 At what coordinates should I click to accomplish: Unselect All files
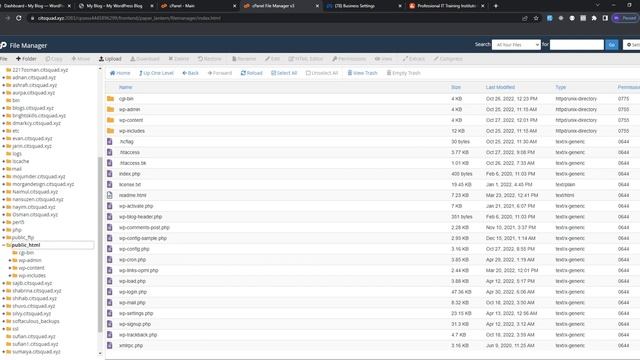point(322,73)
